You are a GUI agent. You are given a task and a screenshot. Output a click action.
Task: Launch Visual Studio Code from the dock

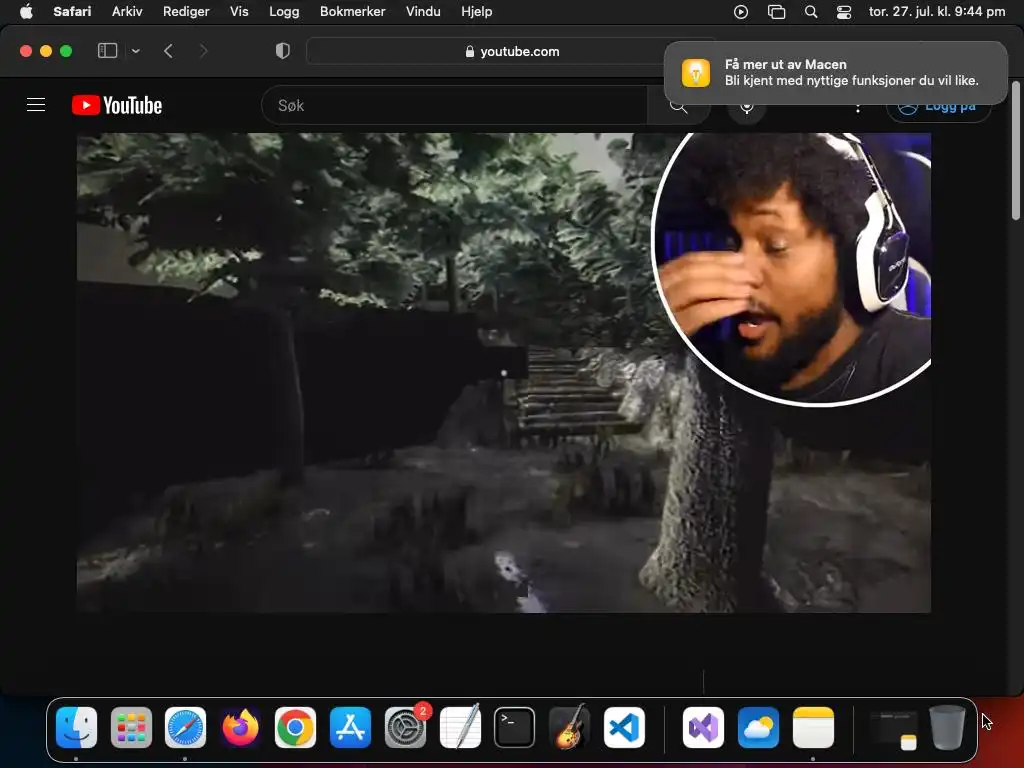(624, 728)
